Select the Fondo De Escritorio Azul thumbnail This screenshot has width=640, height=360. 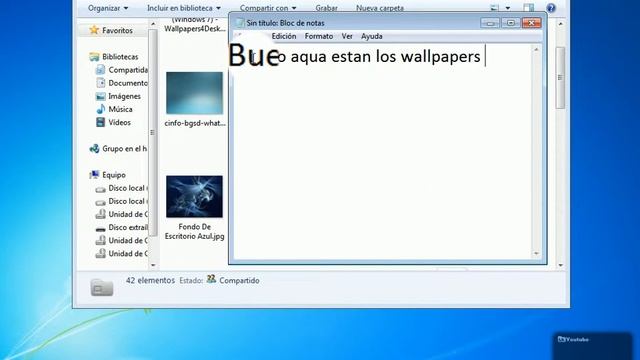pos(194,197)
